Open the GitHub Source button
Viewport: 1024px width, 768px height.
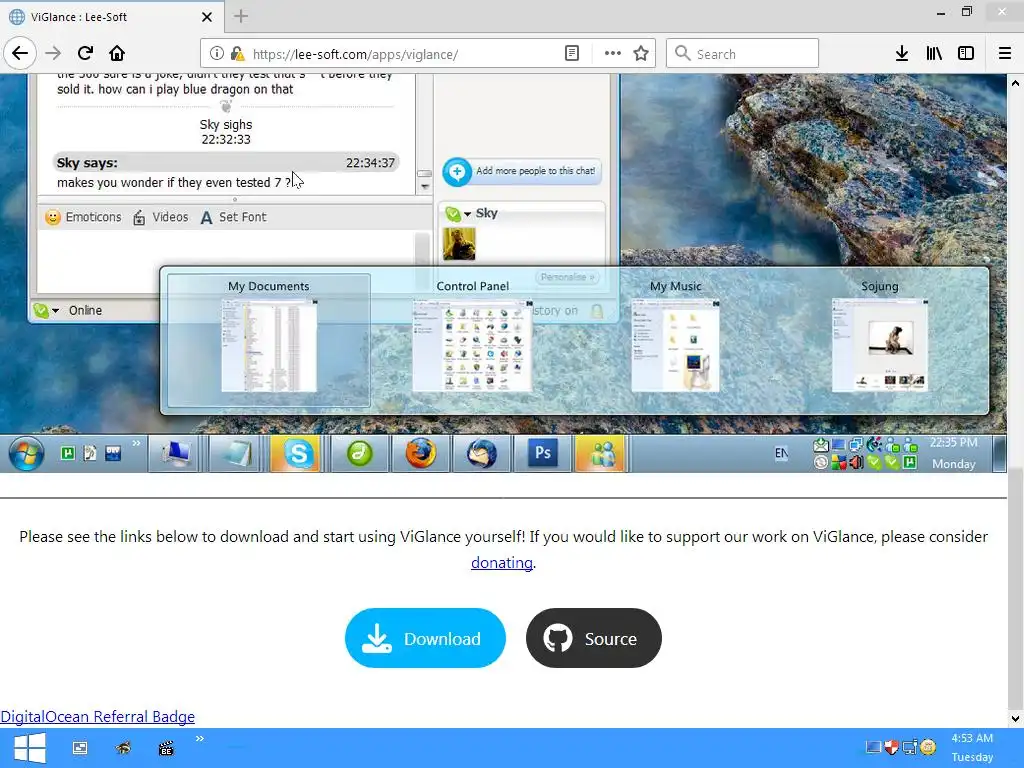tap(594, 638)
